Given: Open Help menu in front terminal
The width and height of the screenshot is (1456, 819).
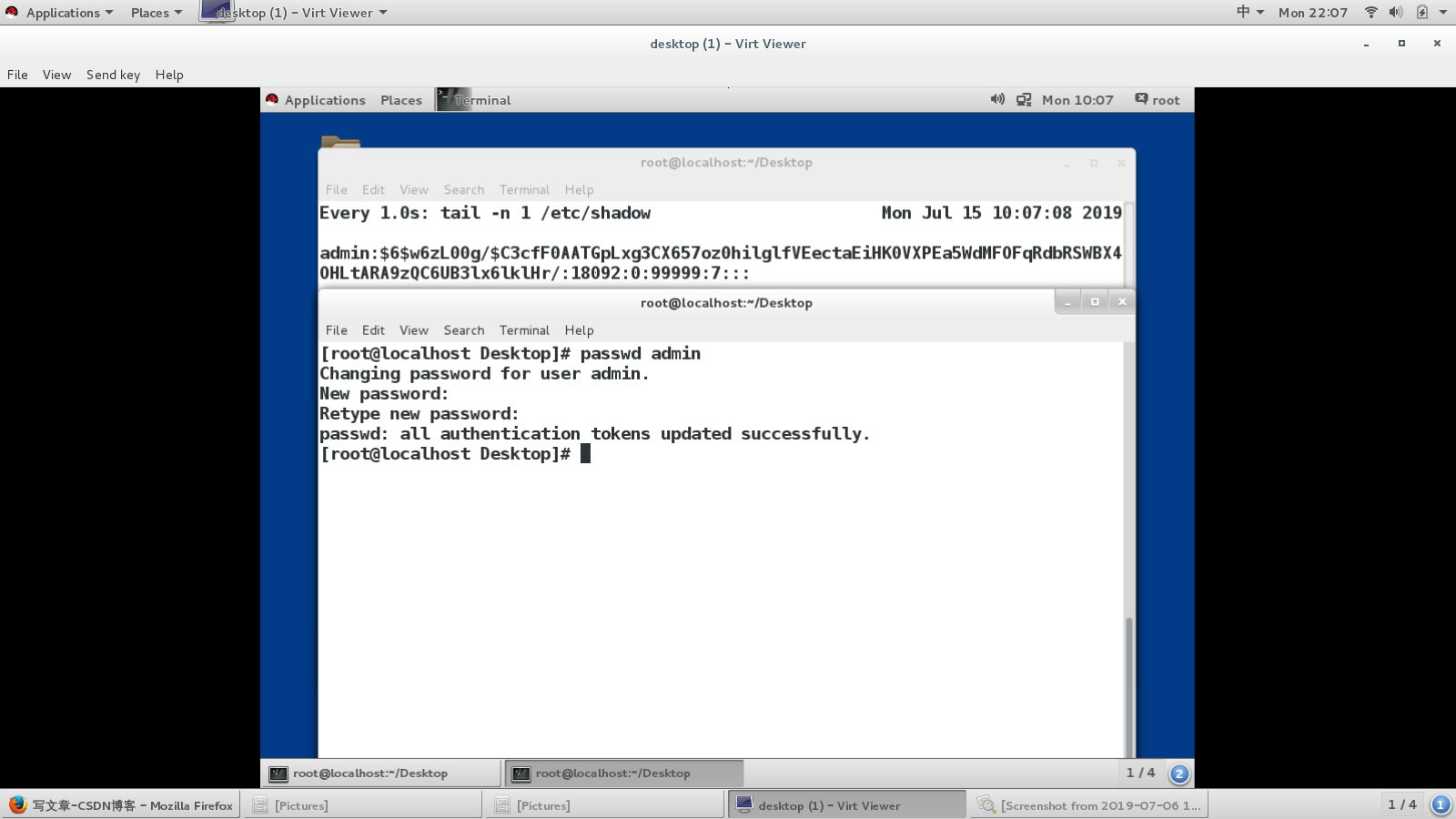Looking at the screenshot, I should (x=579, y=330).
